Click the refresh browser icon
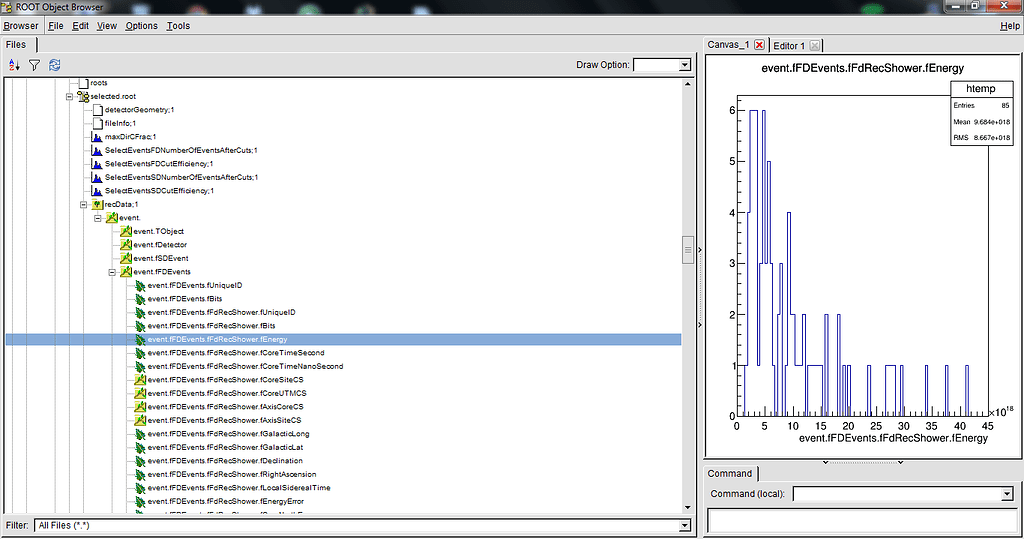 tap(55, 65)
